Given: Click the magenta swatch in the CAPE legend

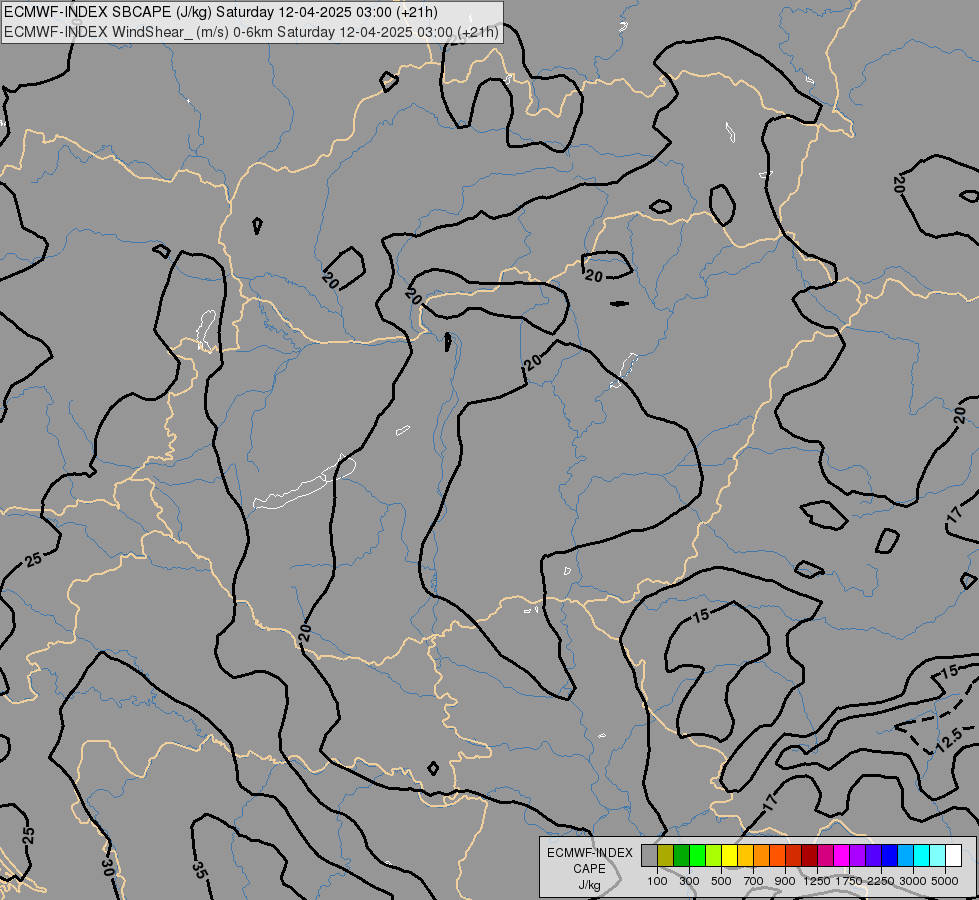Looking at the screenshot, I should [x=842, y=855].
